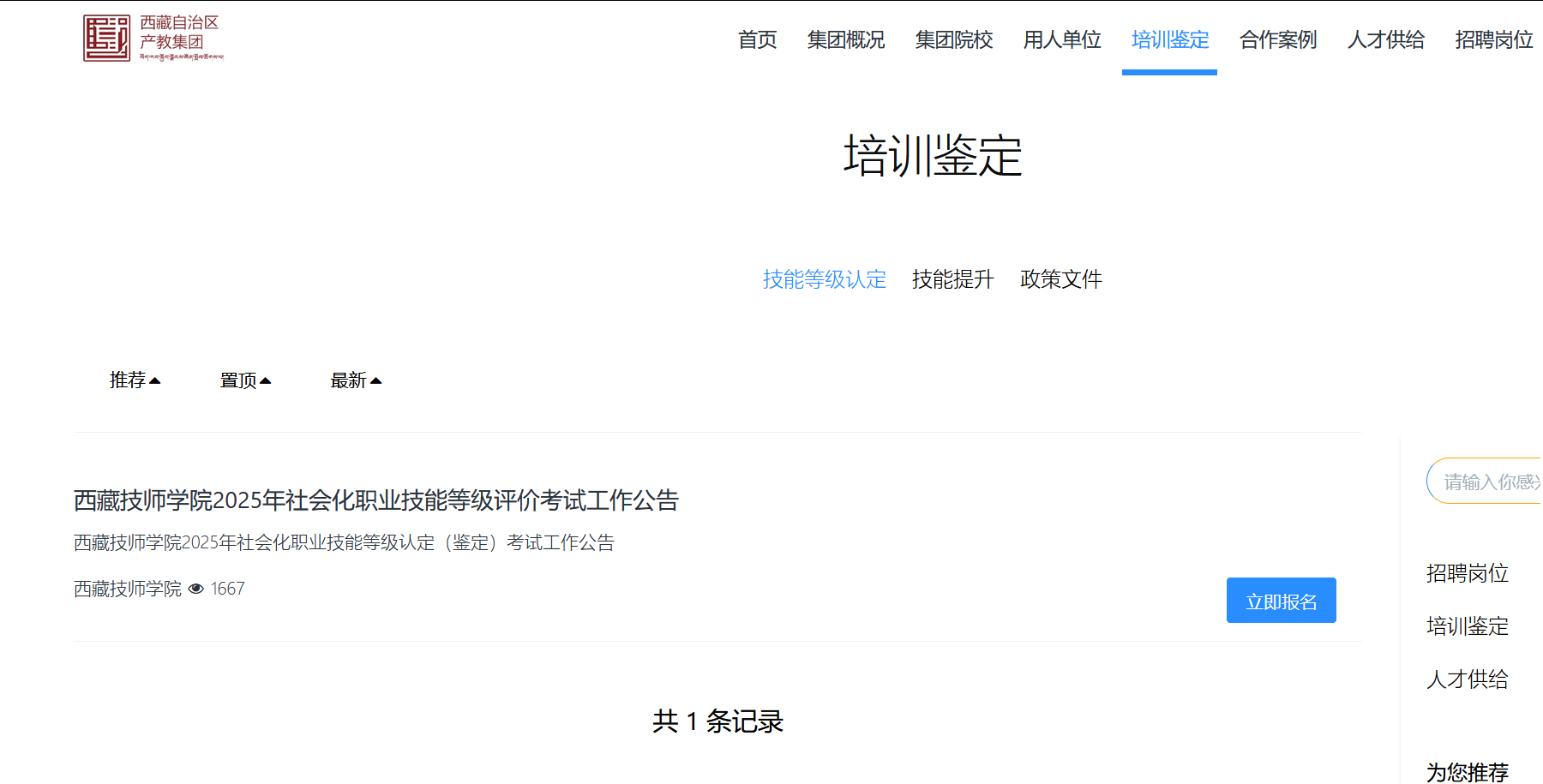Click the 西藏技师学院 source link

point(127,589)
